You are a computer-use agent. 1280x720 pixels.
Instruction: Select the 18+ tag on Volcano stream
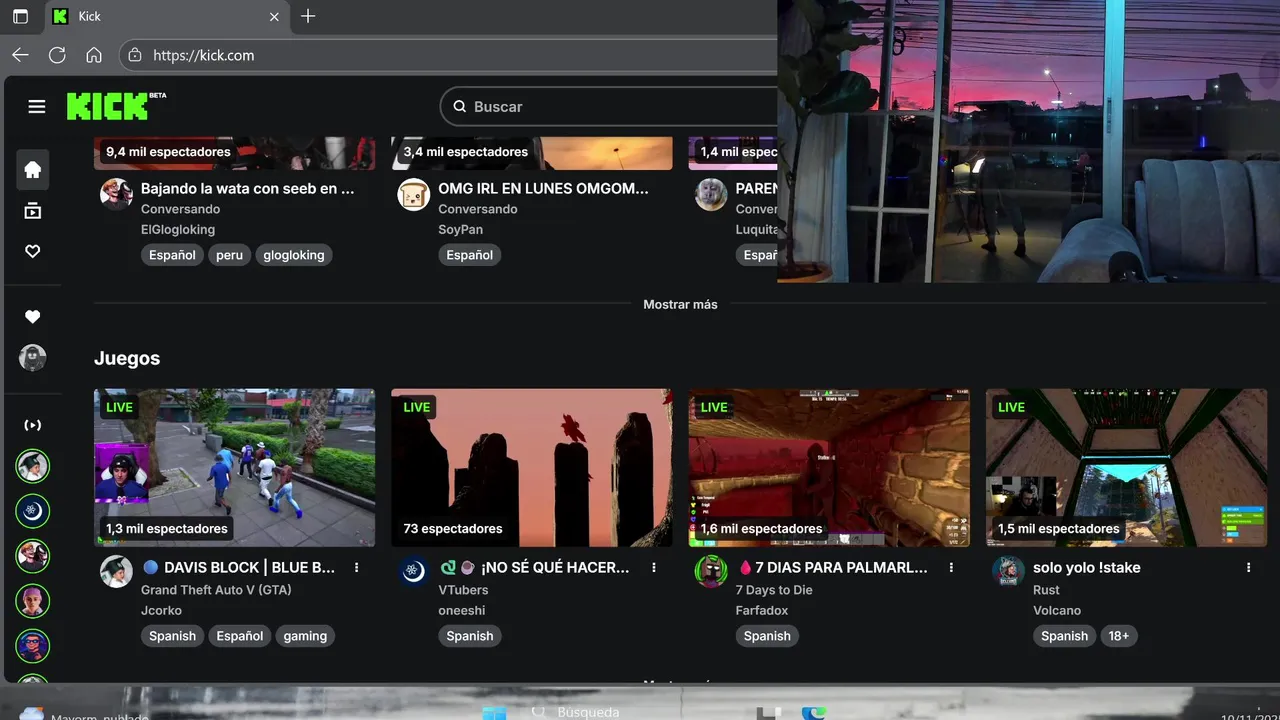pos(1118,636)
